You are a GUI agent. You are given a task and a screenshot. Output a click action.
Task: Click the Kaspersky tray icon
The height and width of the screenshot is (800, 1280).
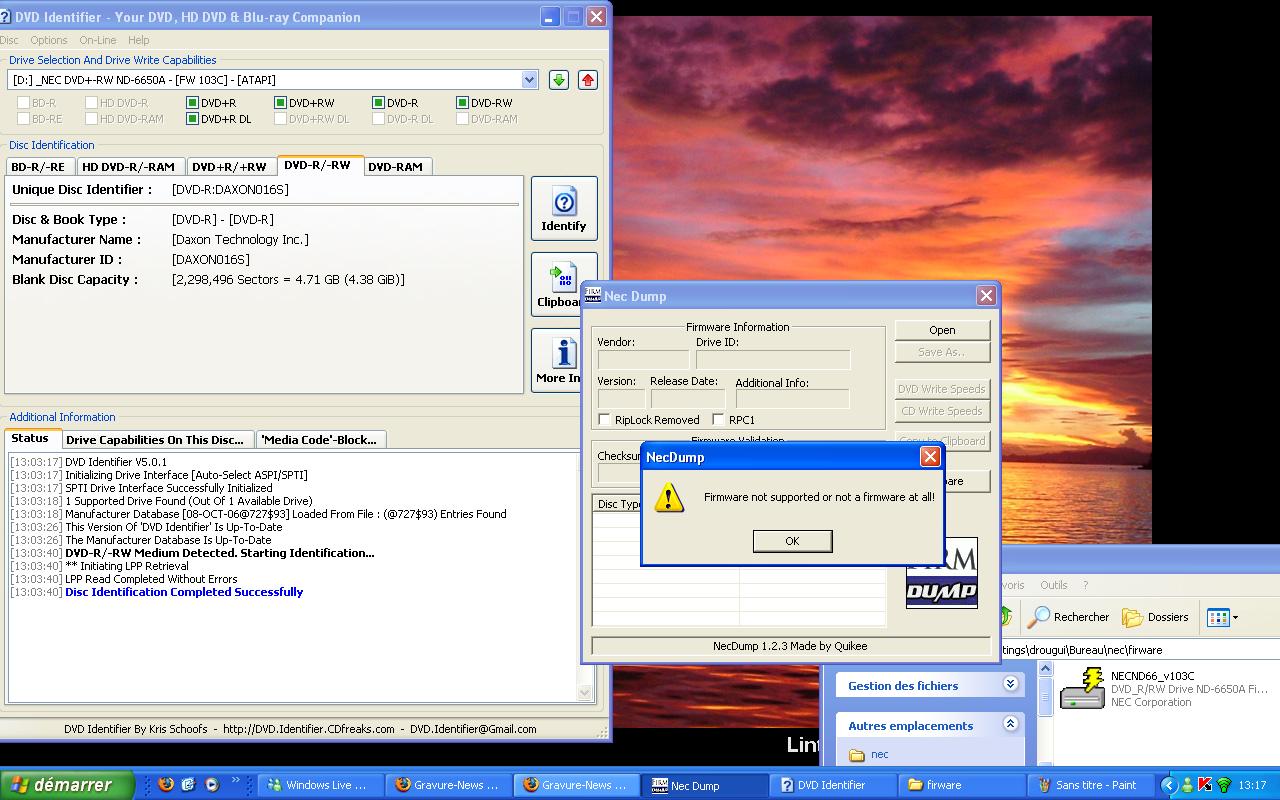pos(1205,785)
